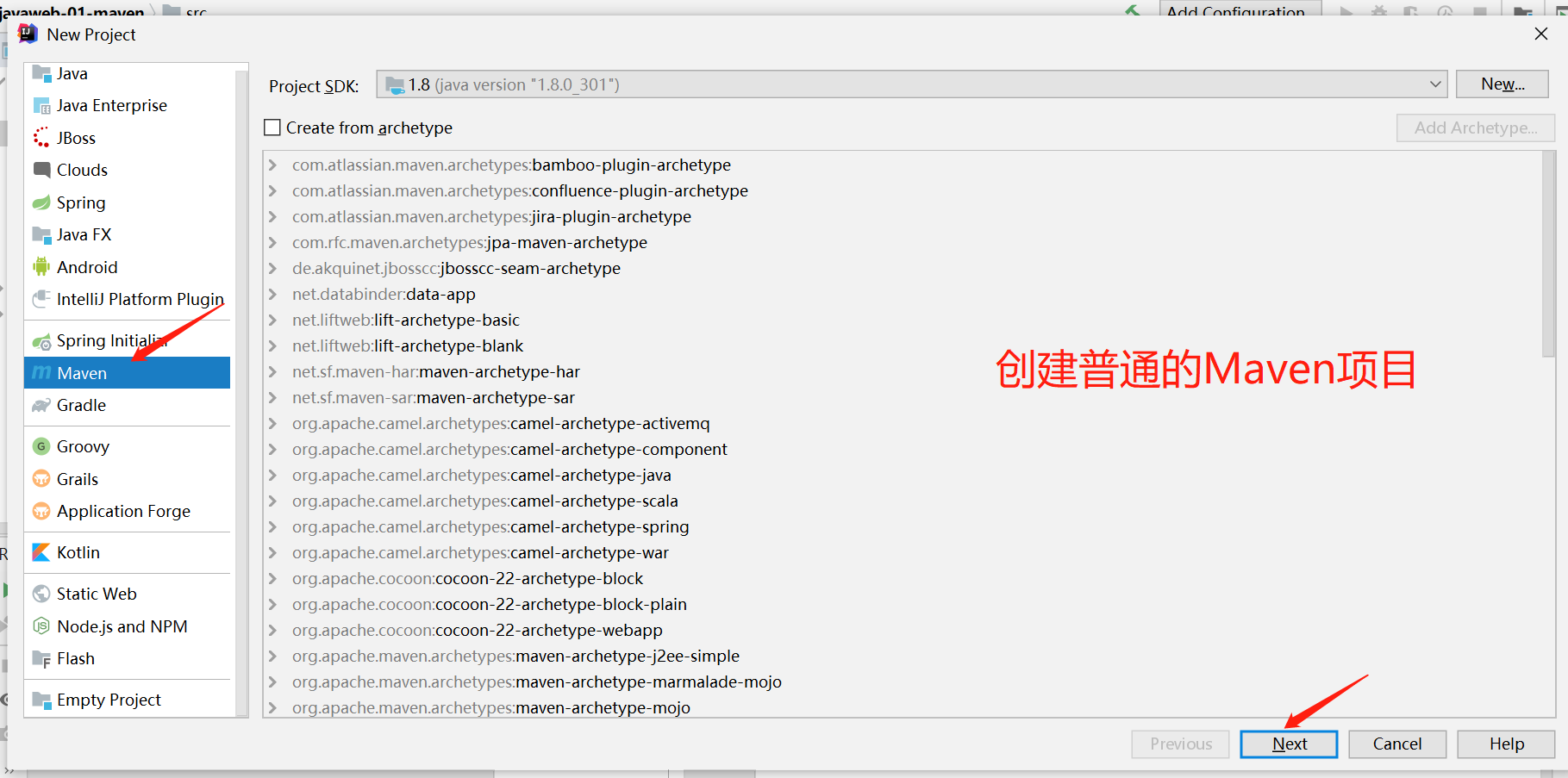Click the Node.js and NPM icon

coord(41,626)
